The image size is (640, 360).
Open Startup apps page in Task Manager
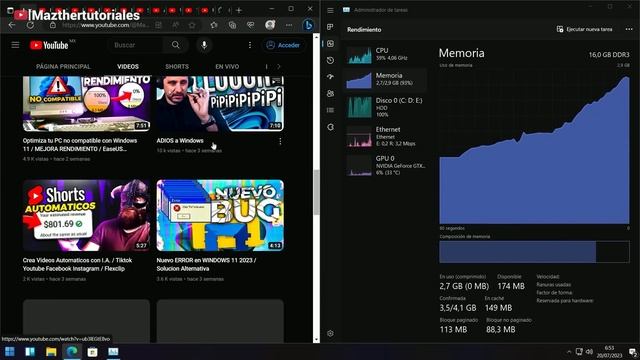click(x=330, y=77)
